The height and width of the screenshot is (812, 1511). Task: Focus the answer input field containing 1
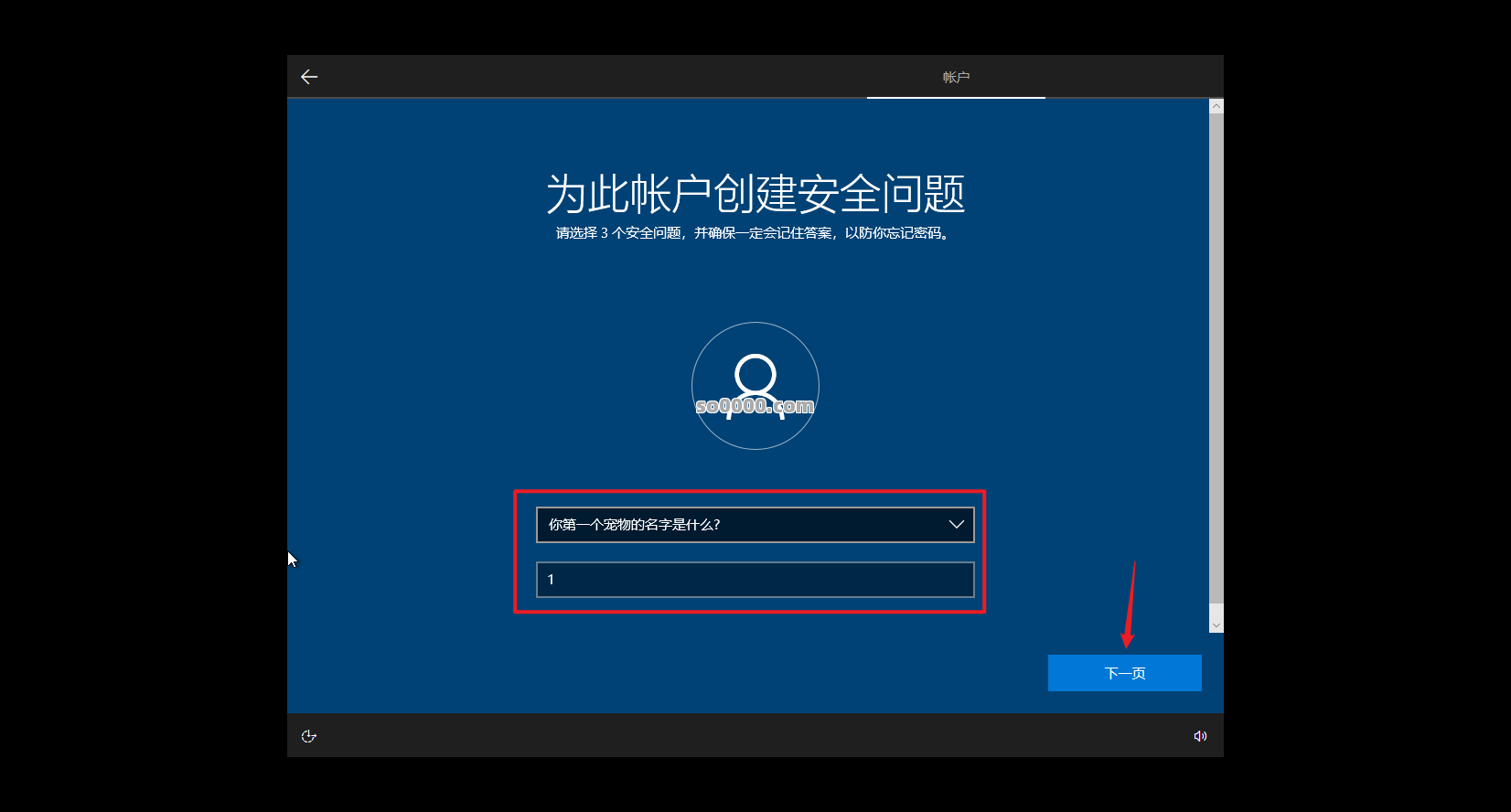point(755,580)
